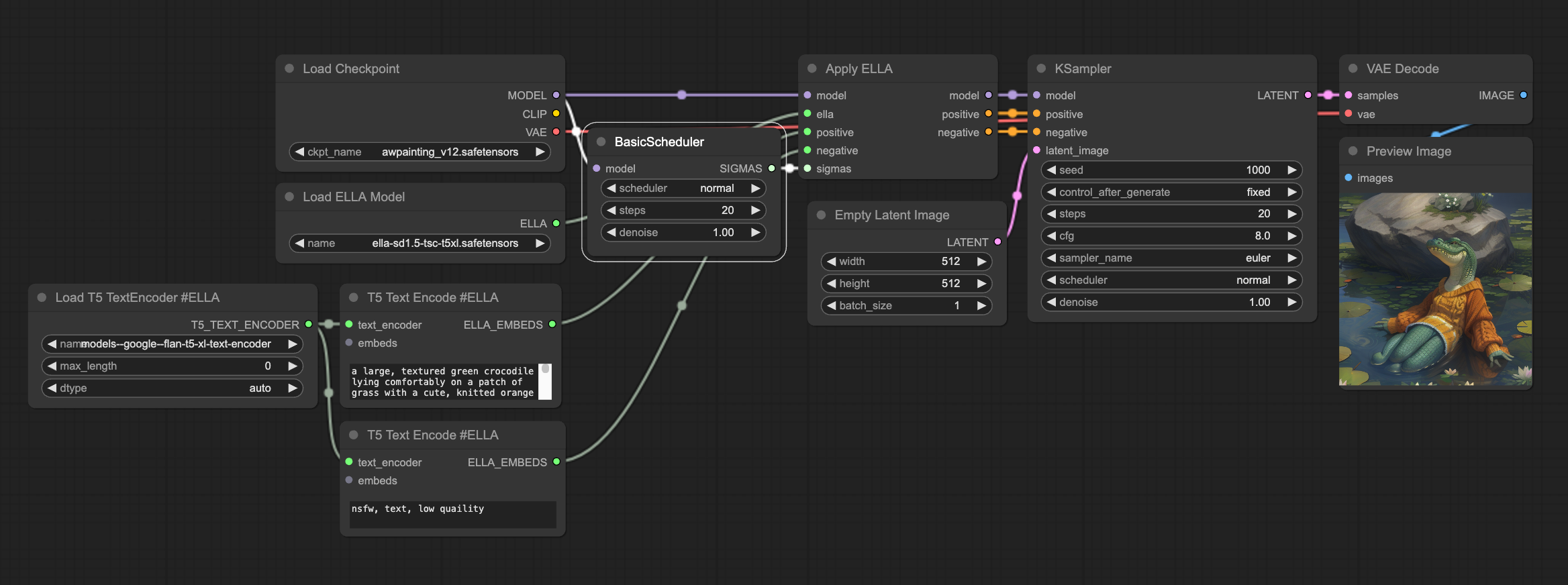Click the scrollbar in the crocodile prompt box

(545, 382)
